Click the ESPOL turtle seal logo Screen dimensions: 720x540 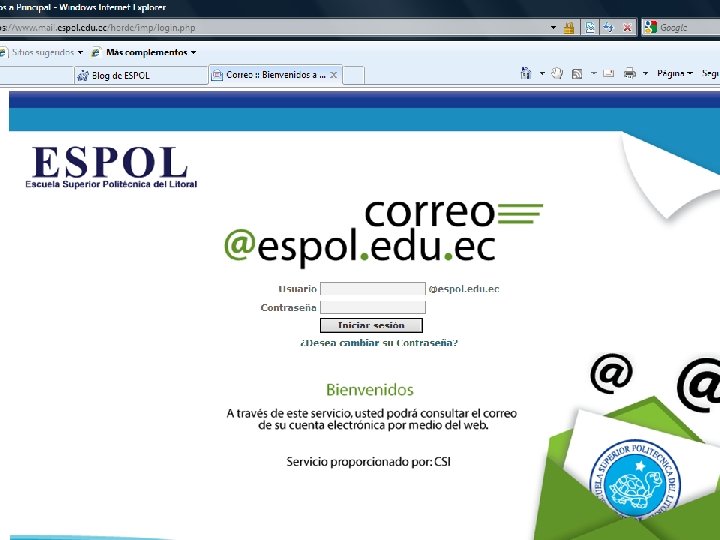point(636,480)
